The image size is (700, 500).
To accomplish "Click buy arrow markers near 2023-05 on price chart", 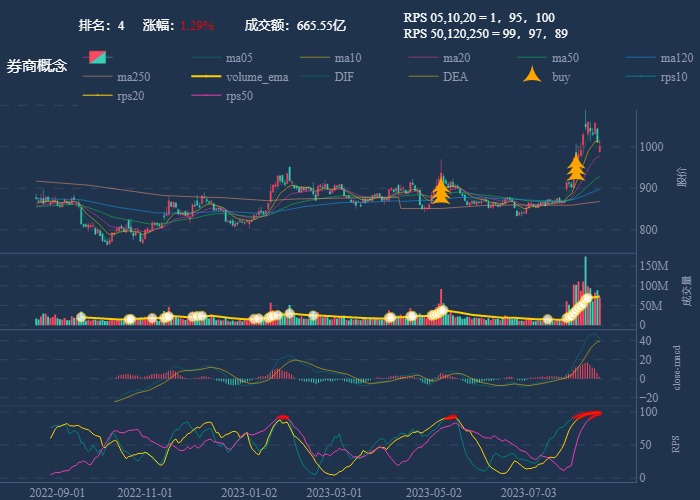I will click(440, 188).
